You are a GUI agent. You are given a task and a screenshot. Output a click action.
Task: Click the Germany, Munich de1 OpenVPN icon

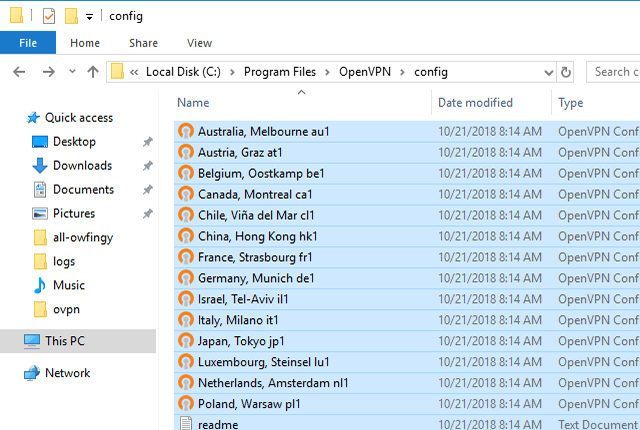[x=186, y=278]
